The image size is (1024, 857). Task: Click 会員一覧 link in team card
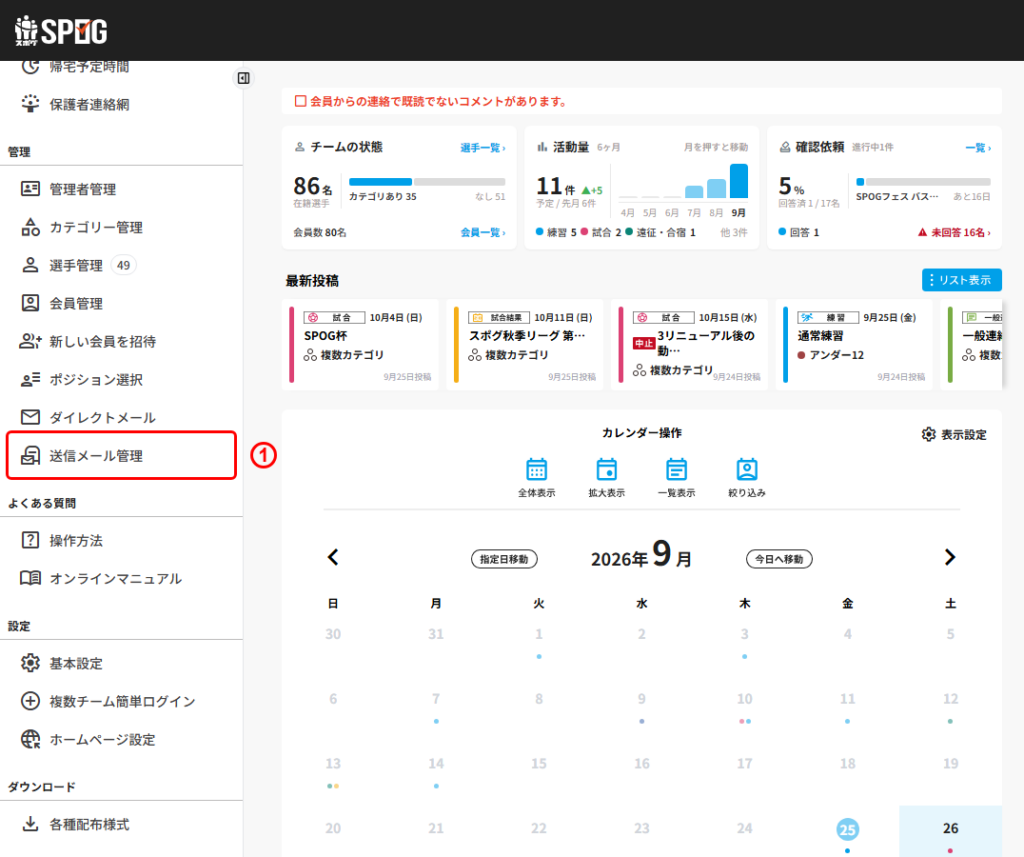click(483, 233)
